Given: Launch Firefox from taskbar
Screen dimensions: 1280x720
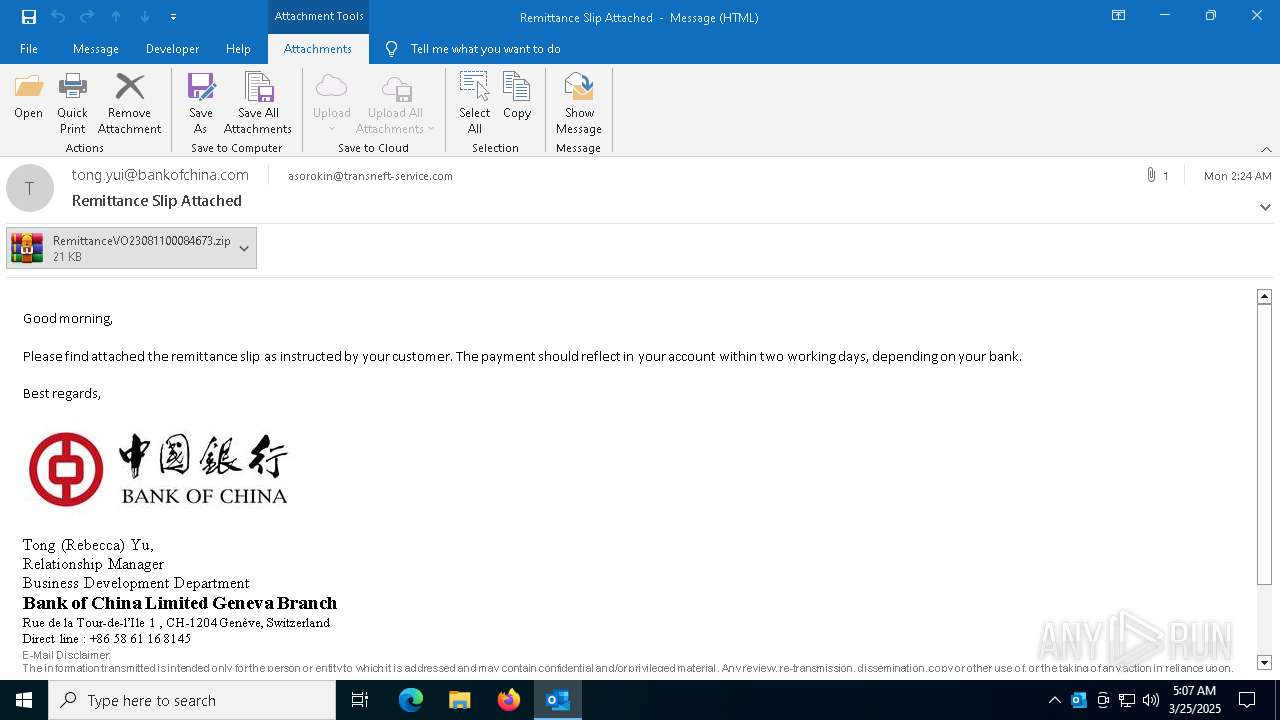Looking at the screenshot, I should [509, 700].
